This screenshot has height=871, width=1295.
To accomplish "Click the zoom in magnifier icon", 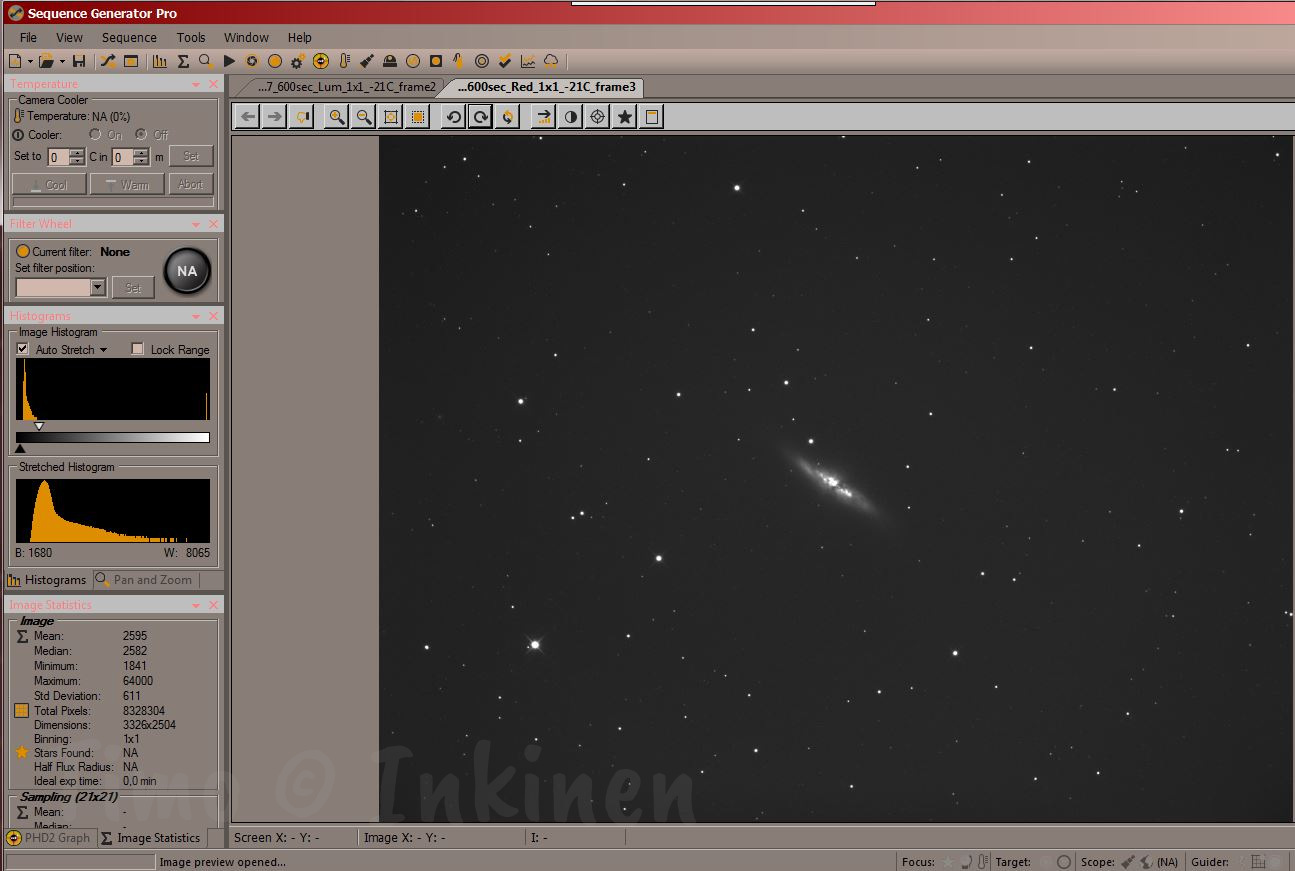I will [x=337, y=117].
